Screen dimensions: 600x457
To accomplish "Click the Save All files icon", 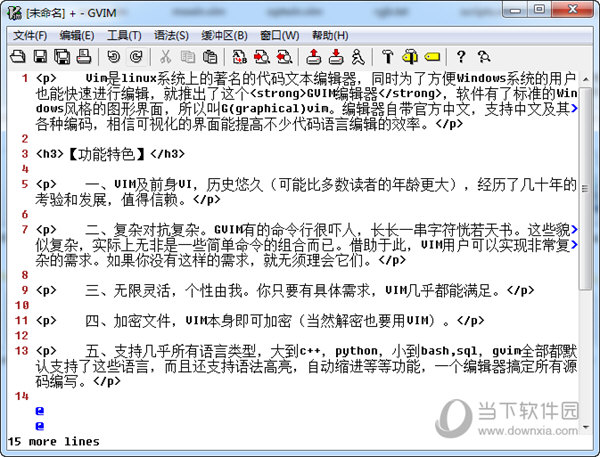I will [x=62, y=57].
